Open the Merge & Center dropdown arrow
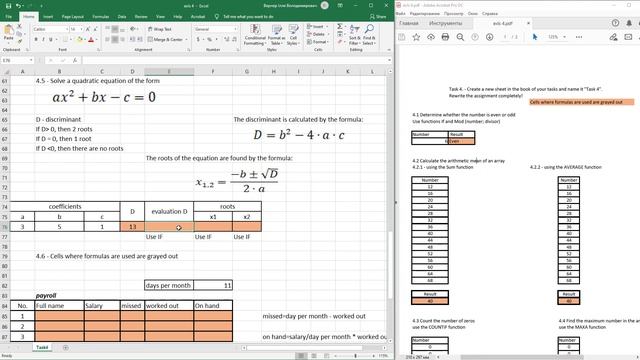Screen dimensions: 640x360 coord(187,40)
